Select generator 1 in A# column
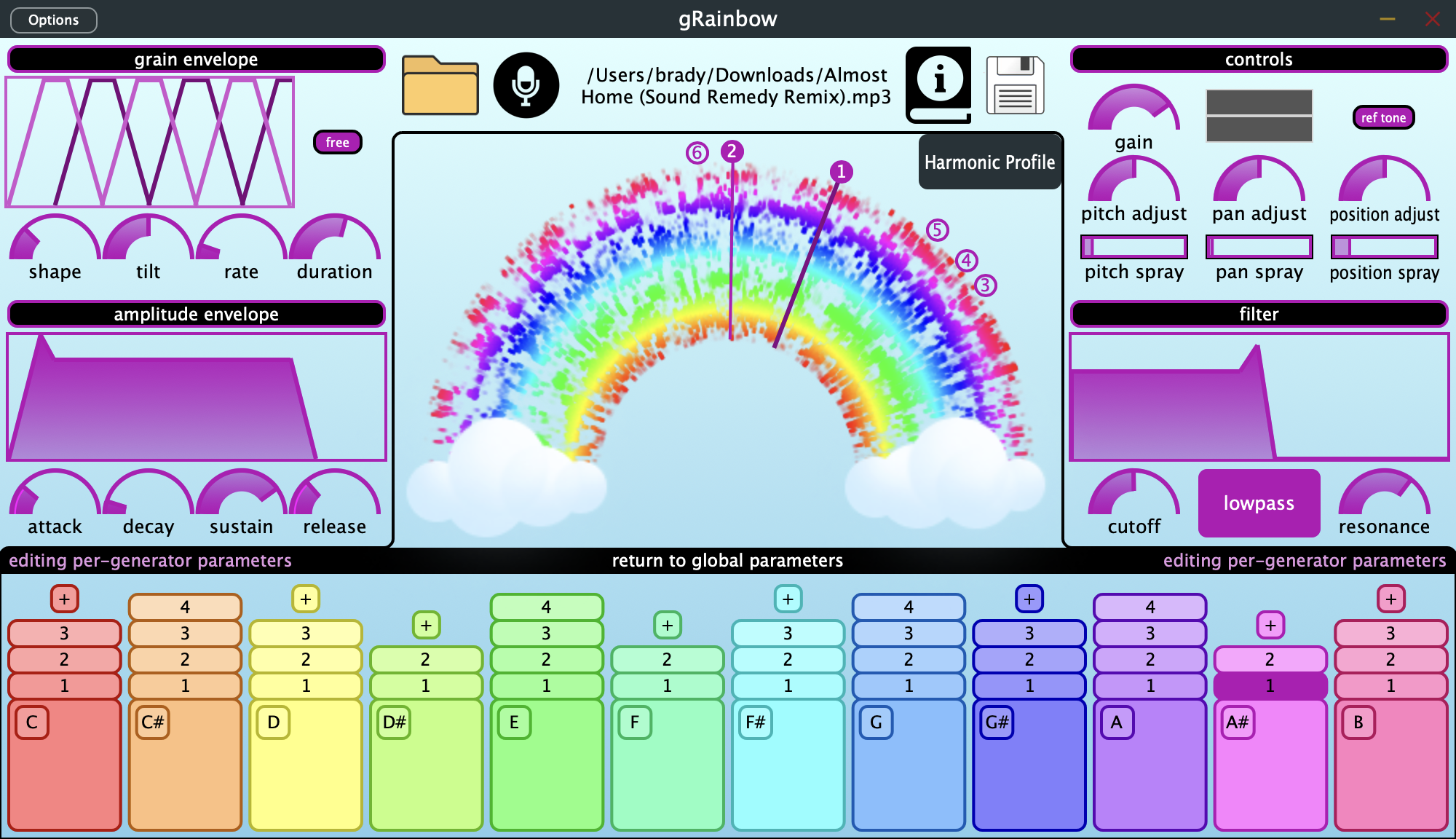 click(x=1270, y=685)
